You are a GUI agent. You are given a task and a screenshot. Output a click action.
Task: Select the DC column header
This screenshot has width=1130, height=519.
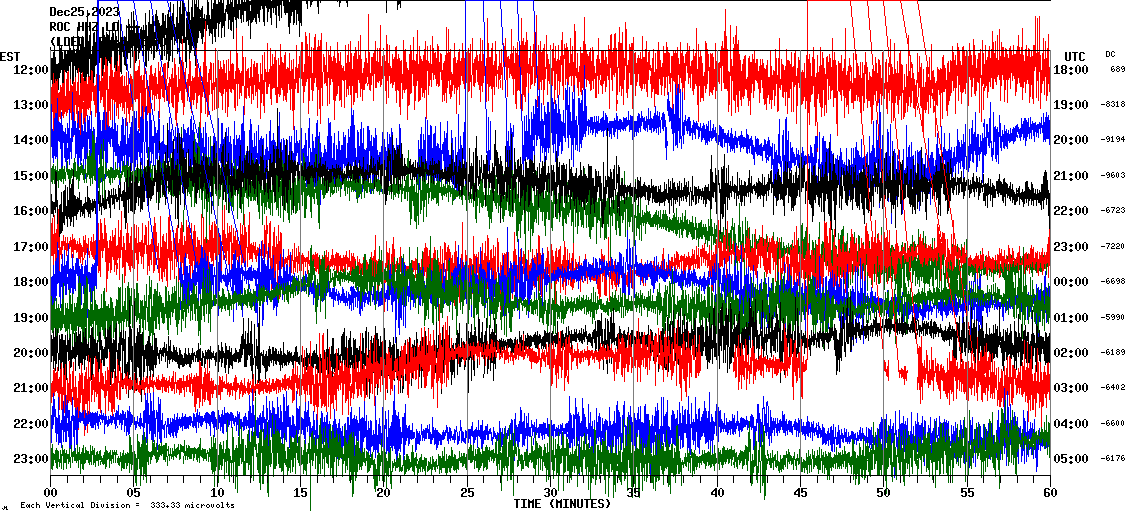pos(1110,54)
